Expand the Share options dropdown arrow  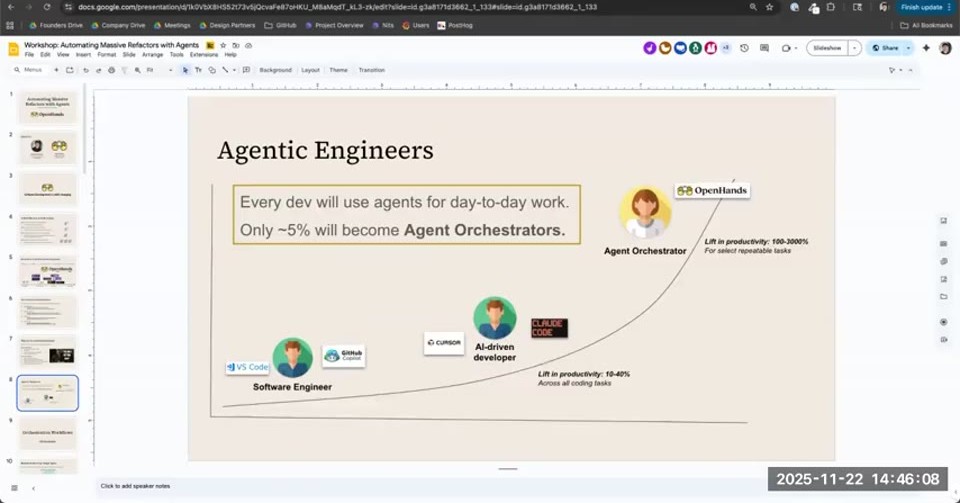pyautogui.click(x=909, y=48)
